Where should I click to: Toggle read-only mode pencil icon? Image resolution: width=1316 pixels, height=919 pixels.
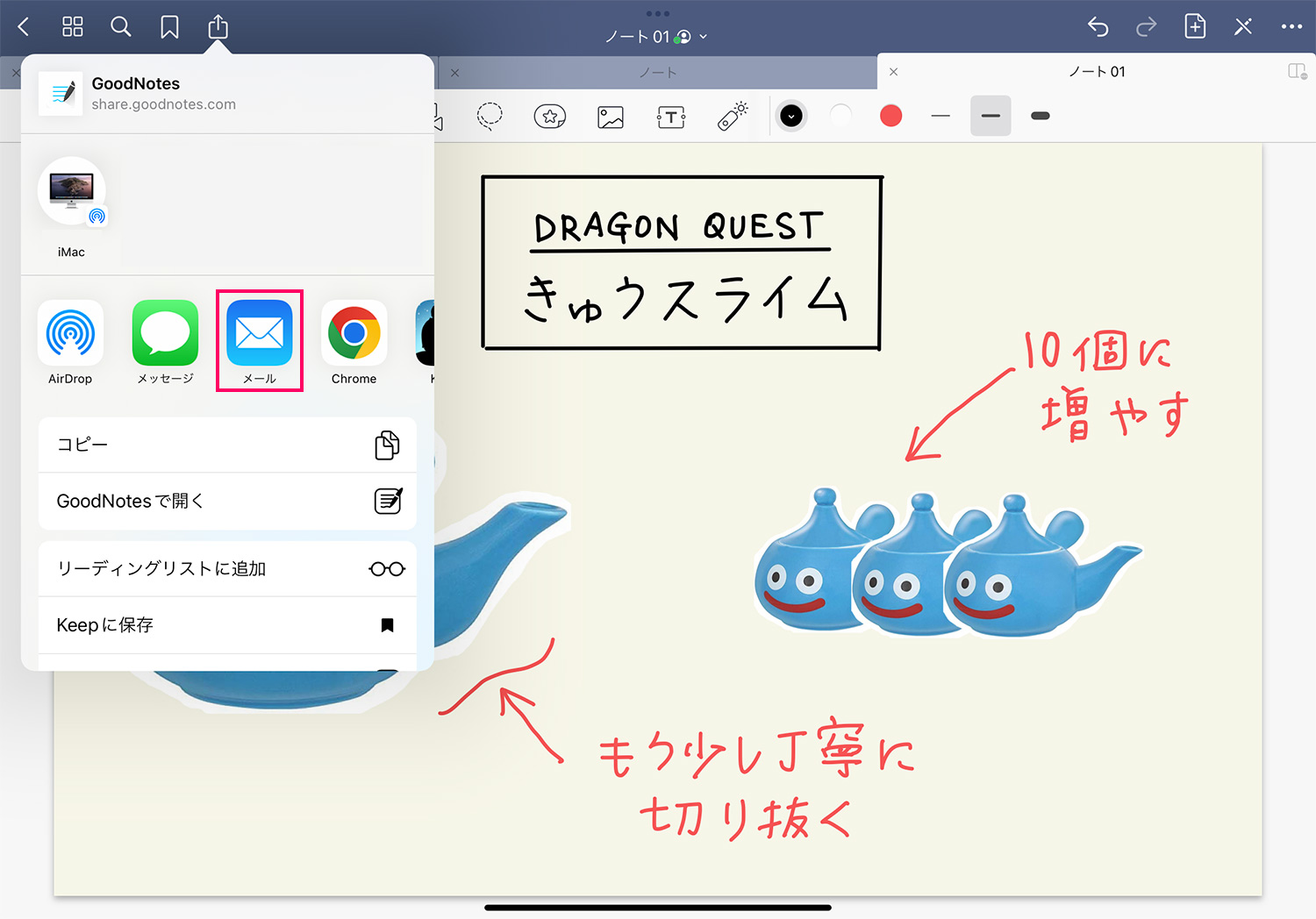coord(1243,27)
